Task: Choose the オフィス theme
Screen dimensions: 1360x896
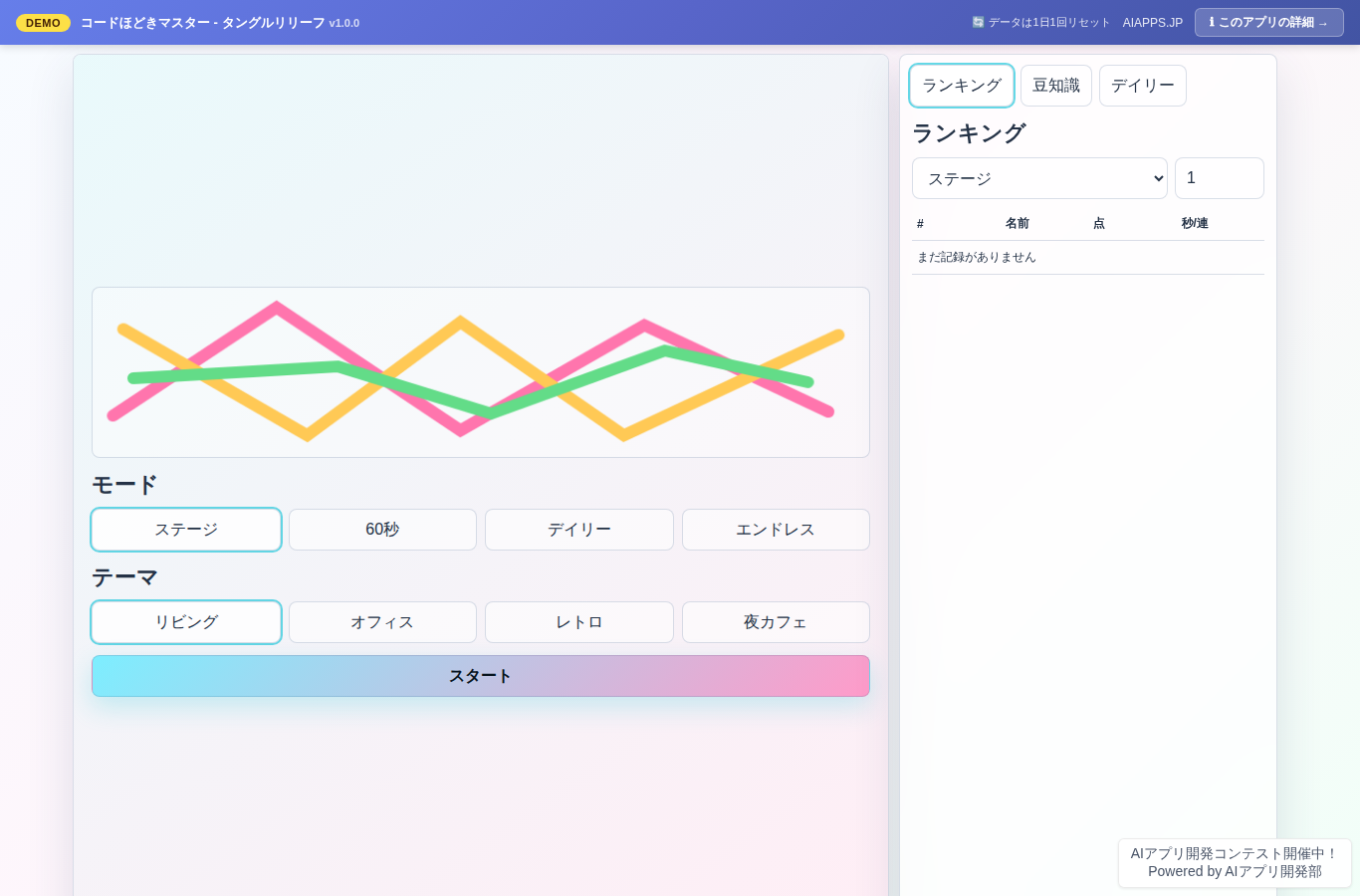Action: [382, 622]
